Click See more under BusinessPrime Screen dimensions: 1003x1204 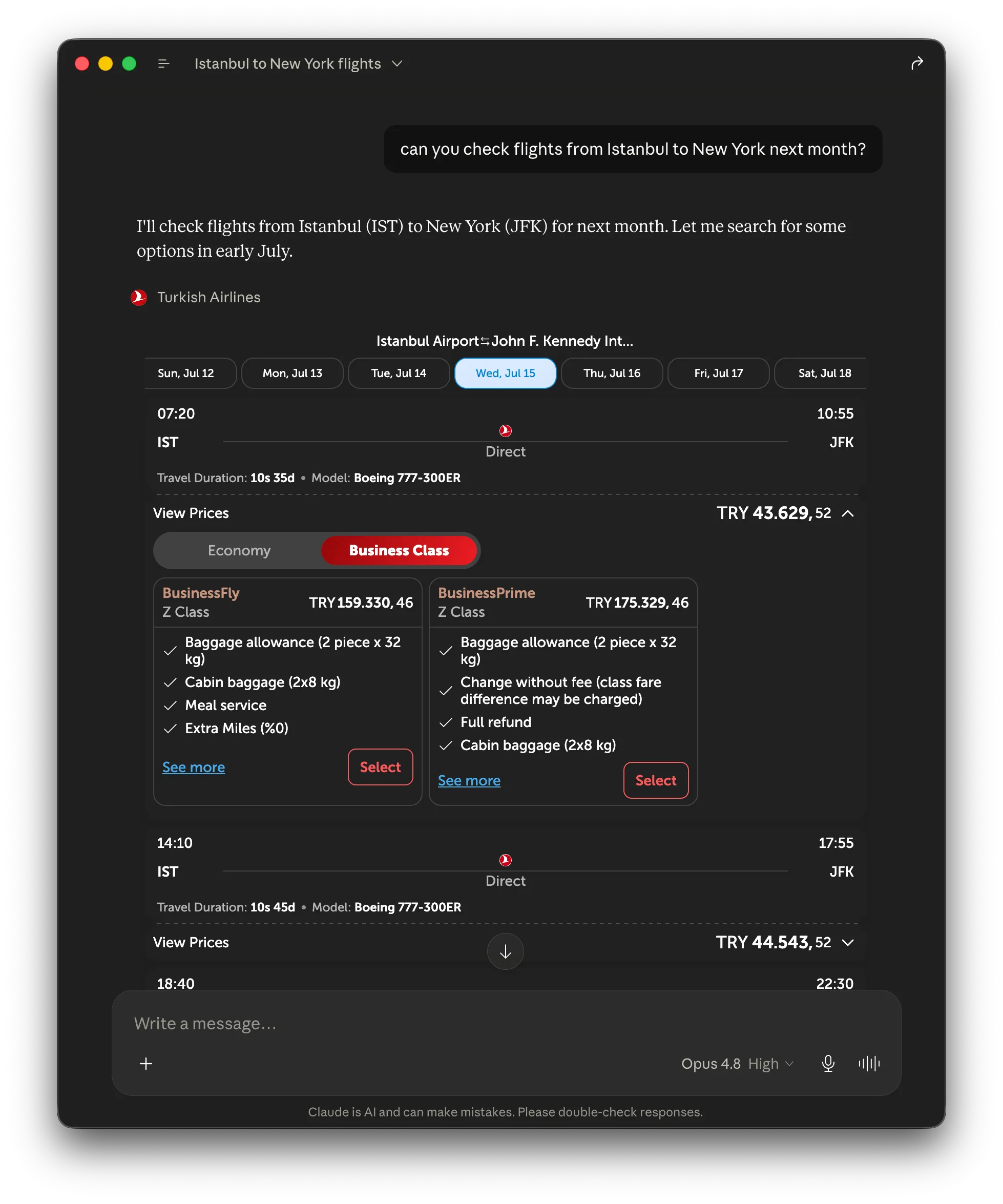[469, 780]
